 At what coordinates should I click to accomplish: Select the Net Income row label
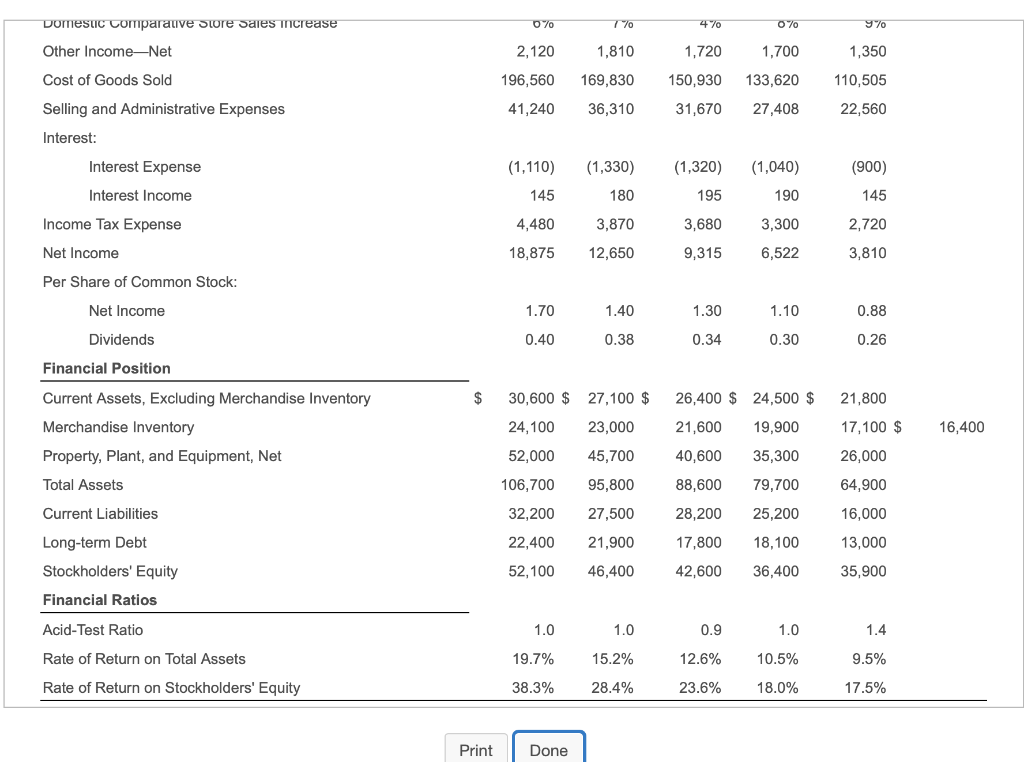click(x=80, y=253)
